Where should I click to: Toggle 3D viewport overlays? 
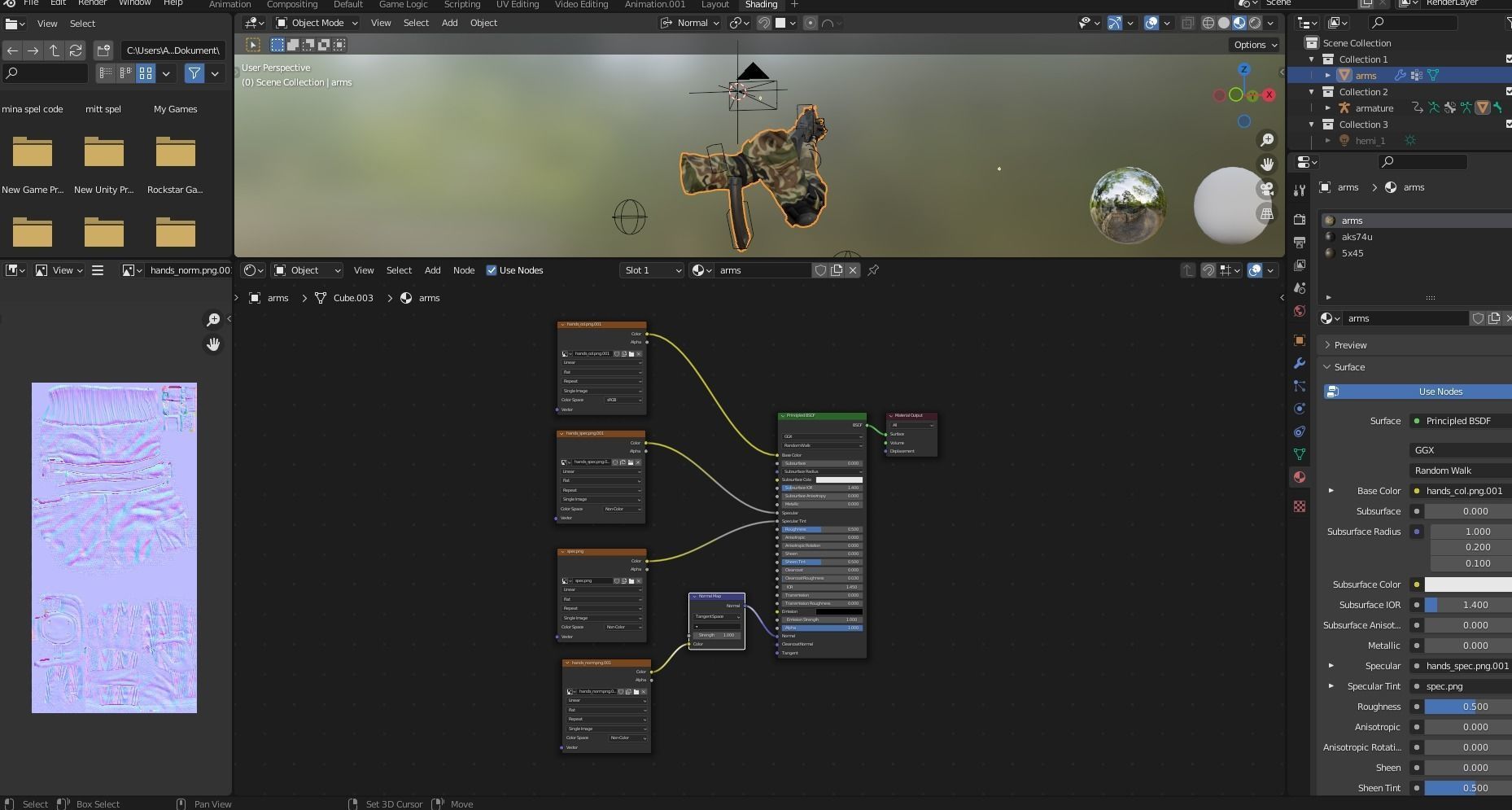[1151, 23]
